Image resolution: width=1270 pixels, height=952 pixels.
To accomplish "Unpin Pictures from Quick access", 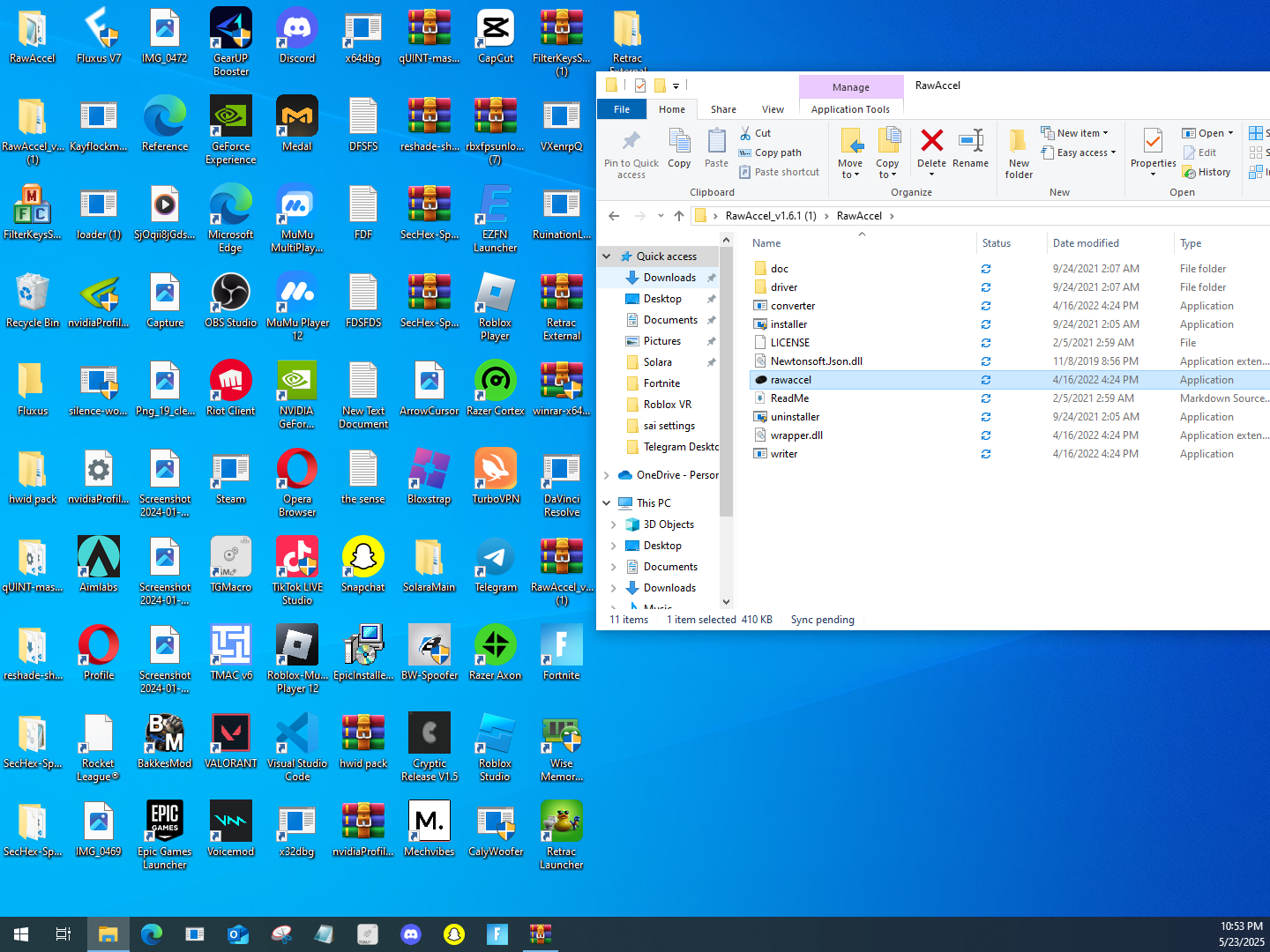I will pyautogui.click(x=711, y=341).
